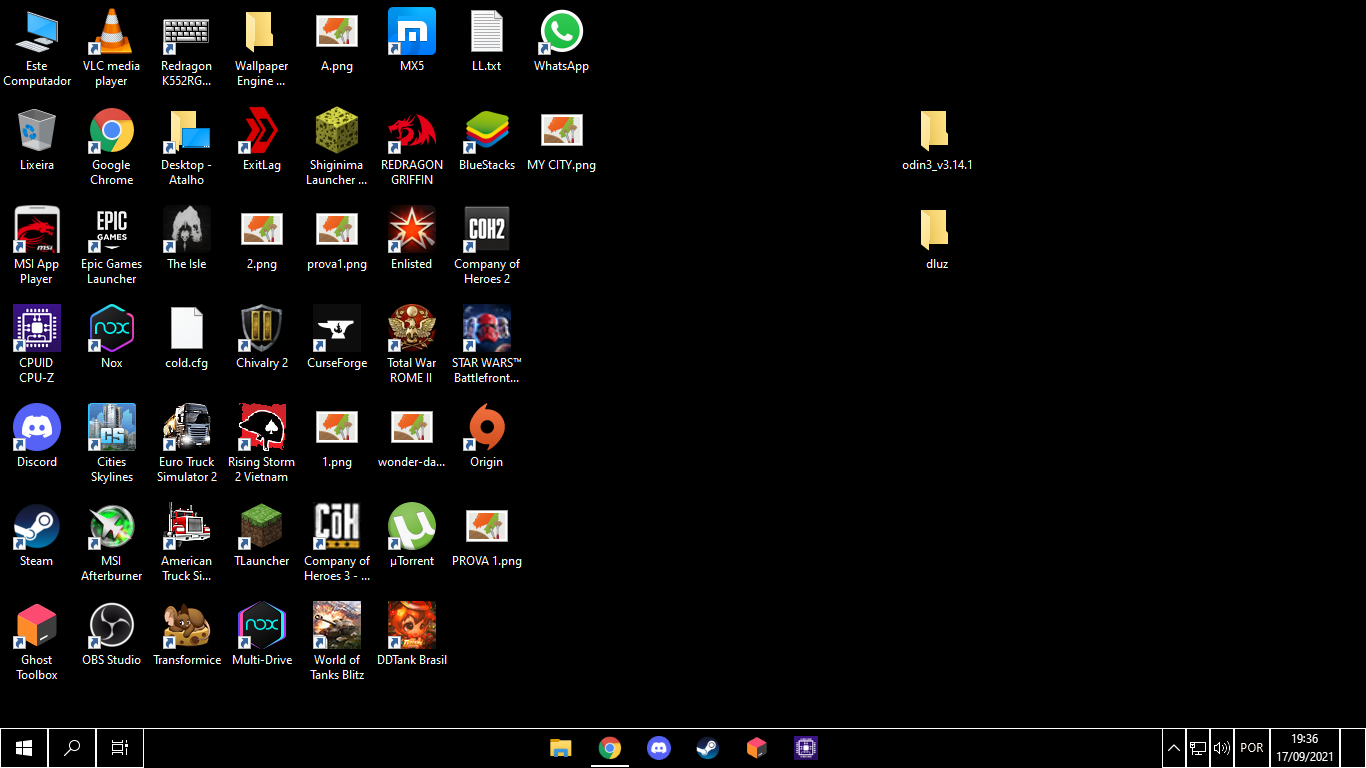Open Discord from the taskbar
The width and height of the screenshot is (1366, 768).
[659, 748]
